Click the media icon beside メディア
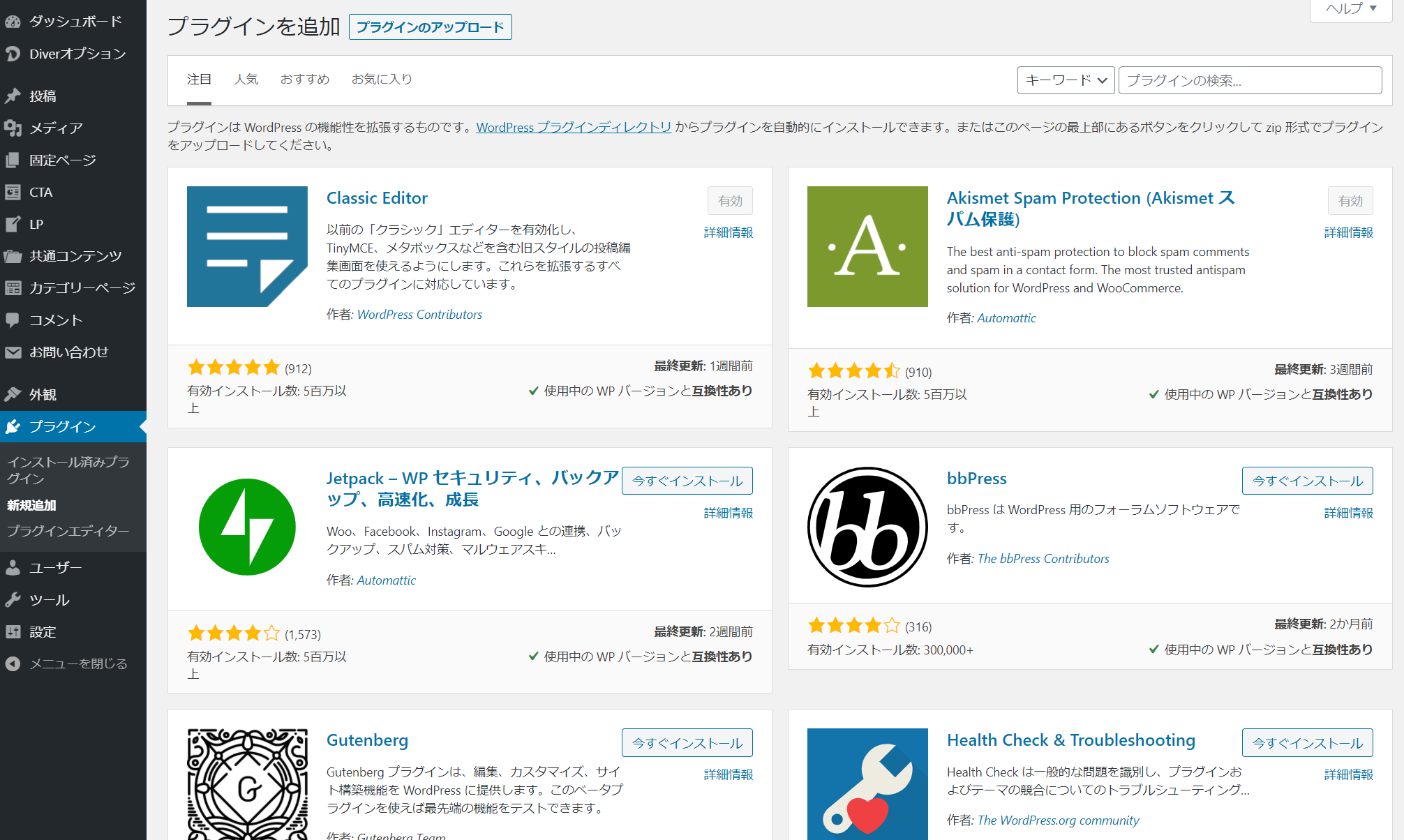1404x840 pixels. tap(13, 128)
